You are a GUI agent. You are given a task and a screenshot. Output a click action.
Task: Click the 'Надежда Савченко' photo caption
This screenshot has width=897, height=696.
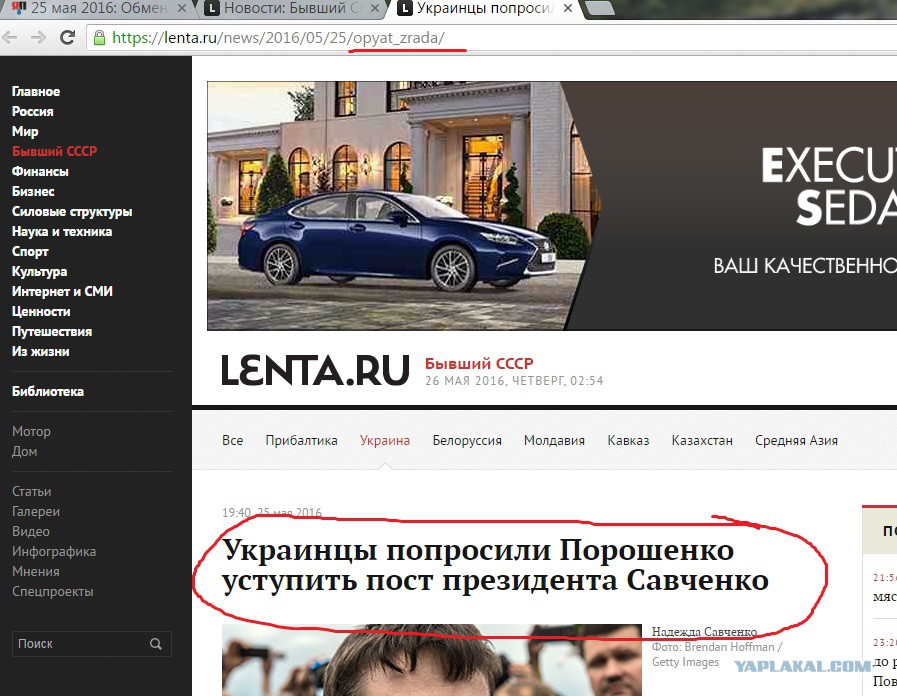(x=704, y=632)
